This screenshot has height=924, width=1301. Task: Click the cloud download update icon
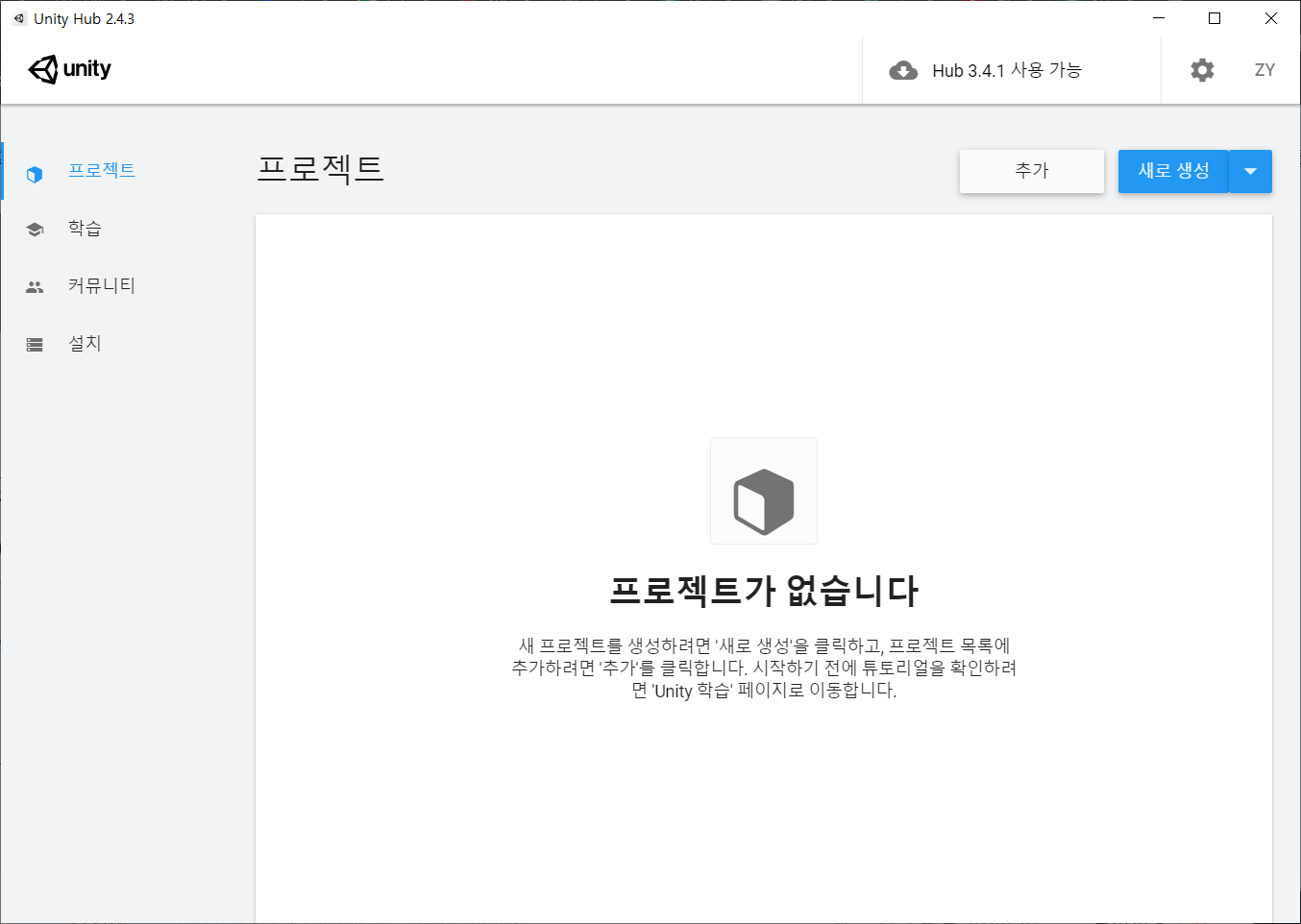[903, 70]
